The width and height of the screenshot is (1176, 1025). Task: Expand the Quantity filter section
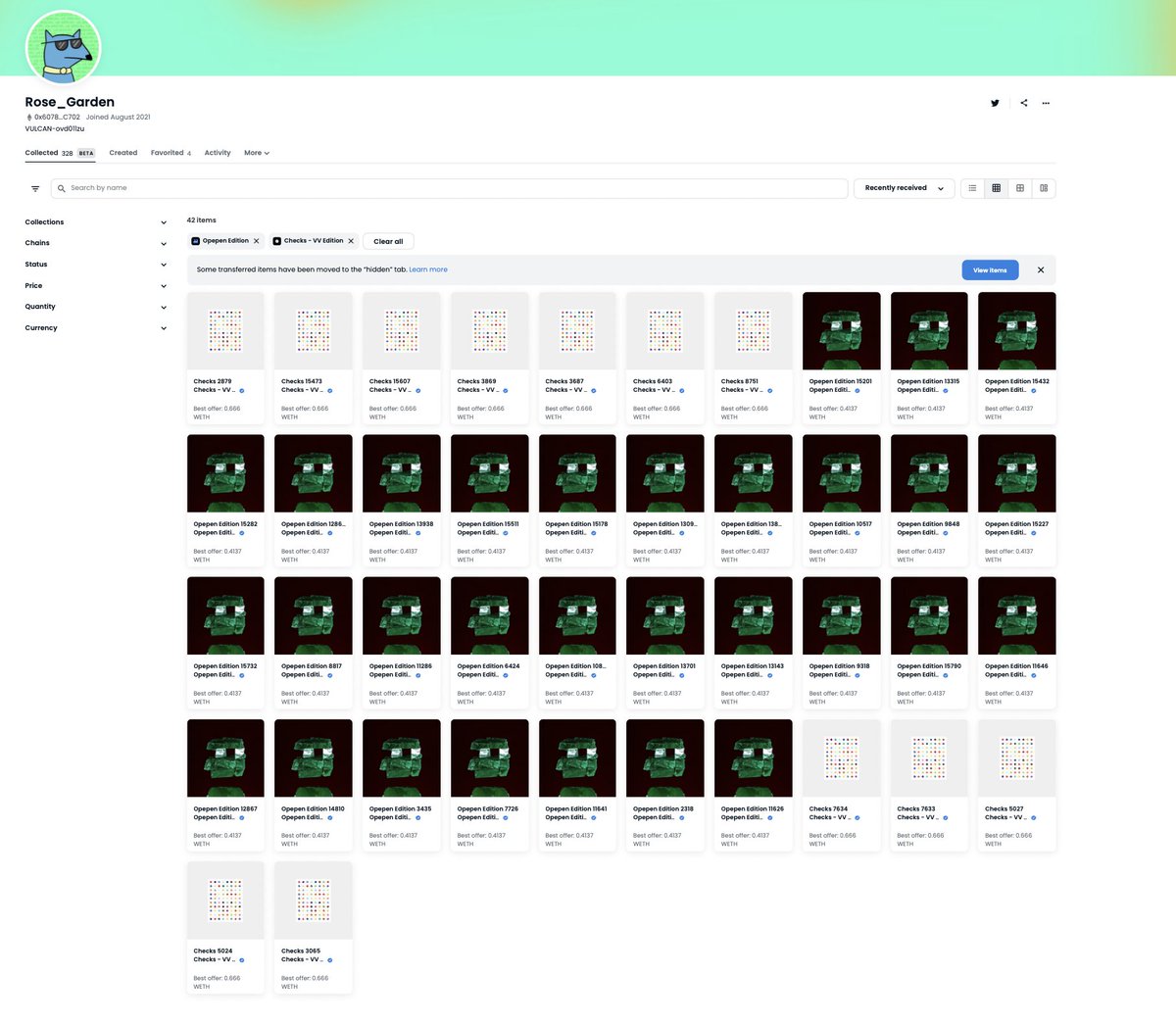click(96, 307)
